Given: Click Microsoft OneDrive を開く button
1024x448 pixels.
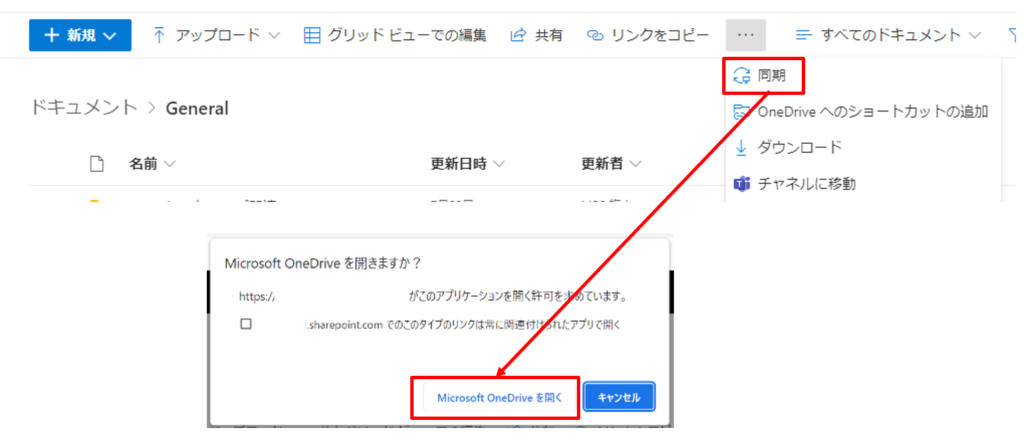Looking at the screenshot, I should click(x=500, y=397).
